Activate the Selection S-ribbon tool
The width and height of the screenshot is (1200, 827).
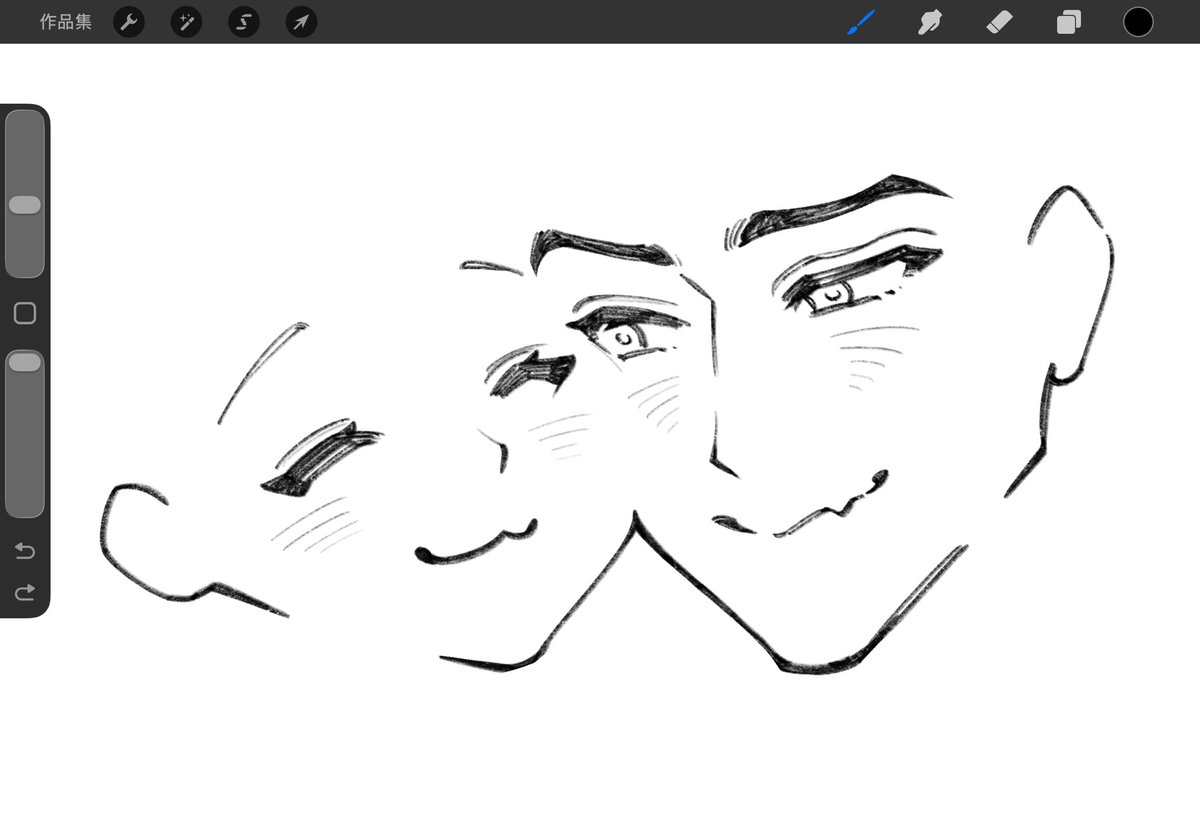tap(244, 22)
